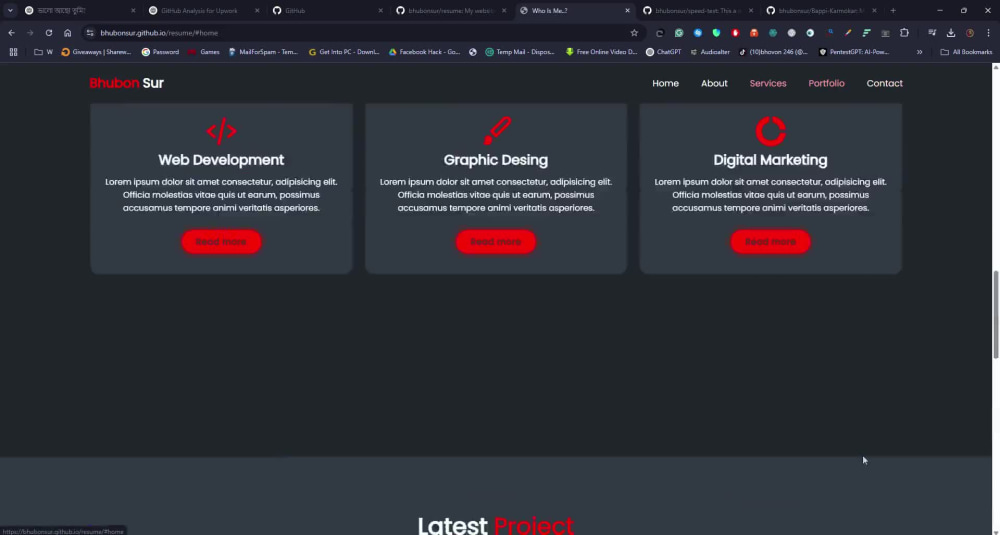Open the (10)bhovon 246 TikTok bookmark

773,52
